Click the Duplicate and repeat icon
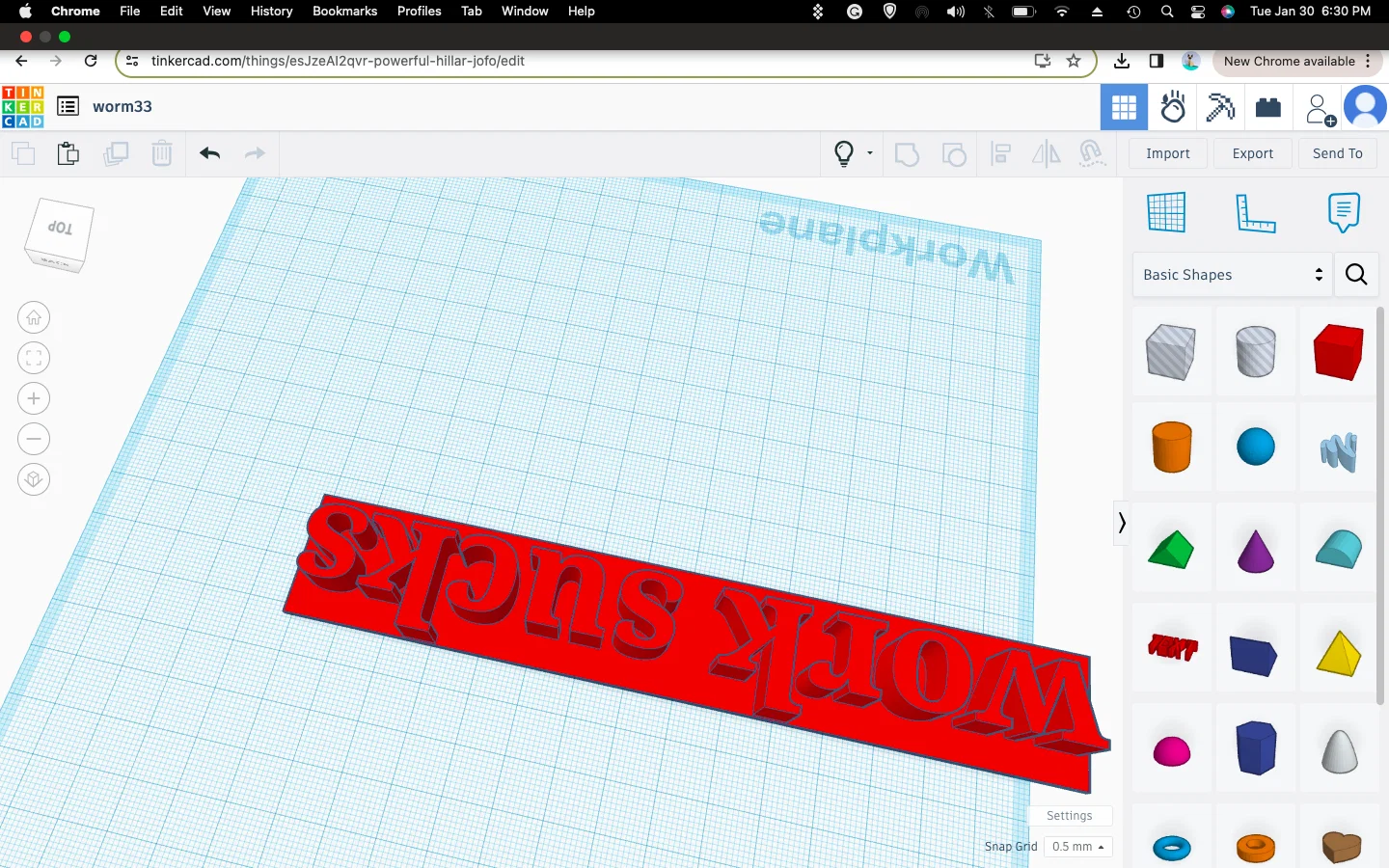Screen dimensions: 1389x868 click(116, 153)
